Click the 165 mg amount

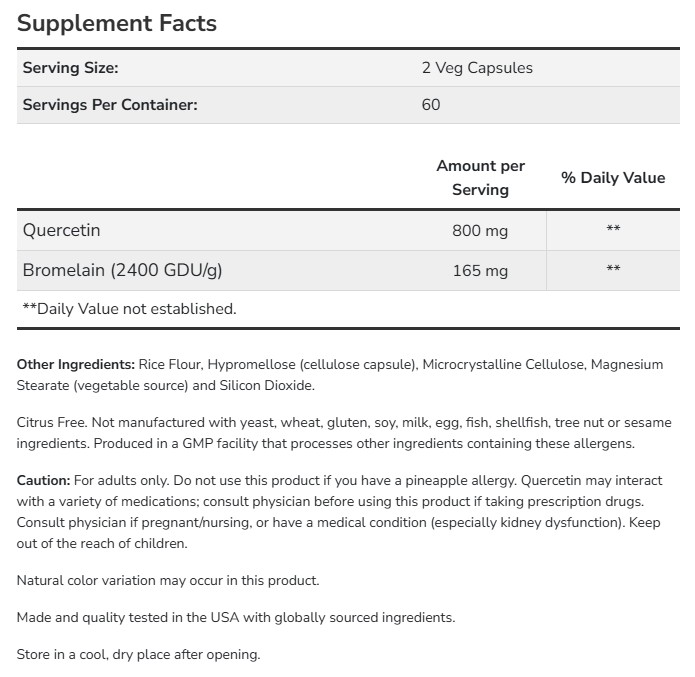tap(480, 270)
